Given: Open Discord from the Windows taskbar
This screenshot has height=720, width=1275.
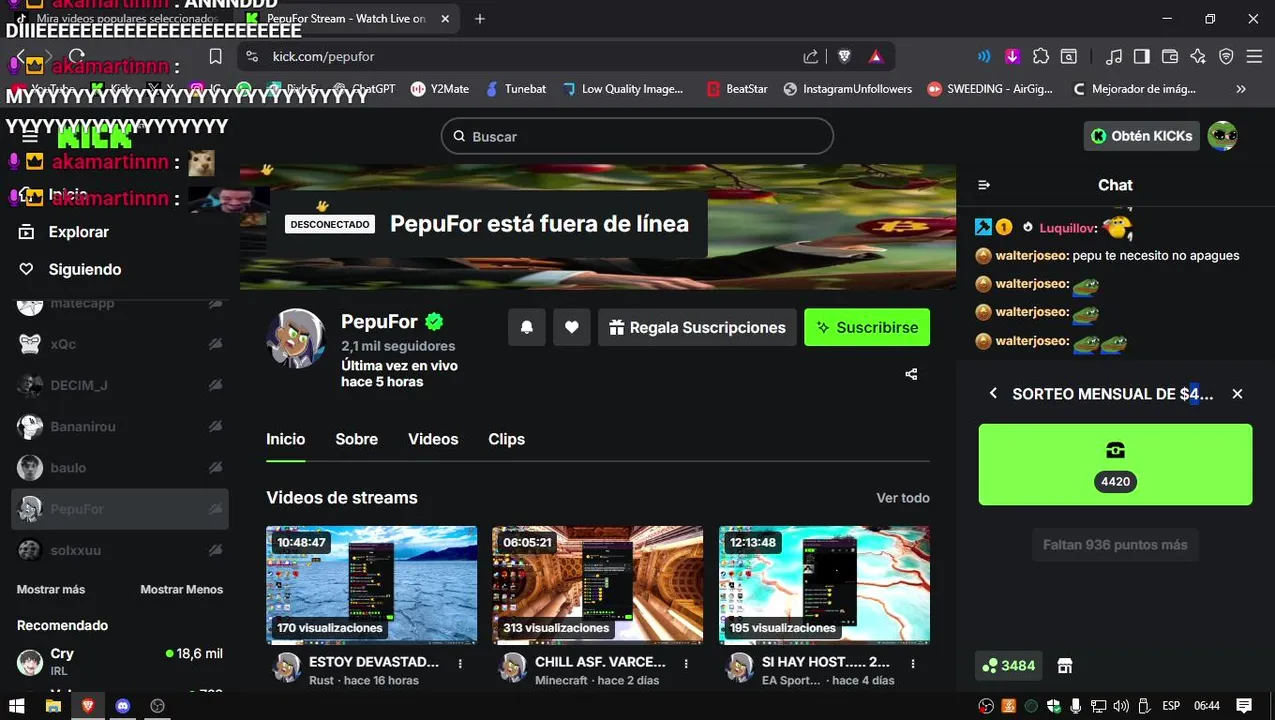Looking at the screenshot, I should tap(123, 706).
